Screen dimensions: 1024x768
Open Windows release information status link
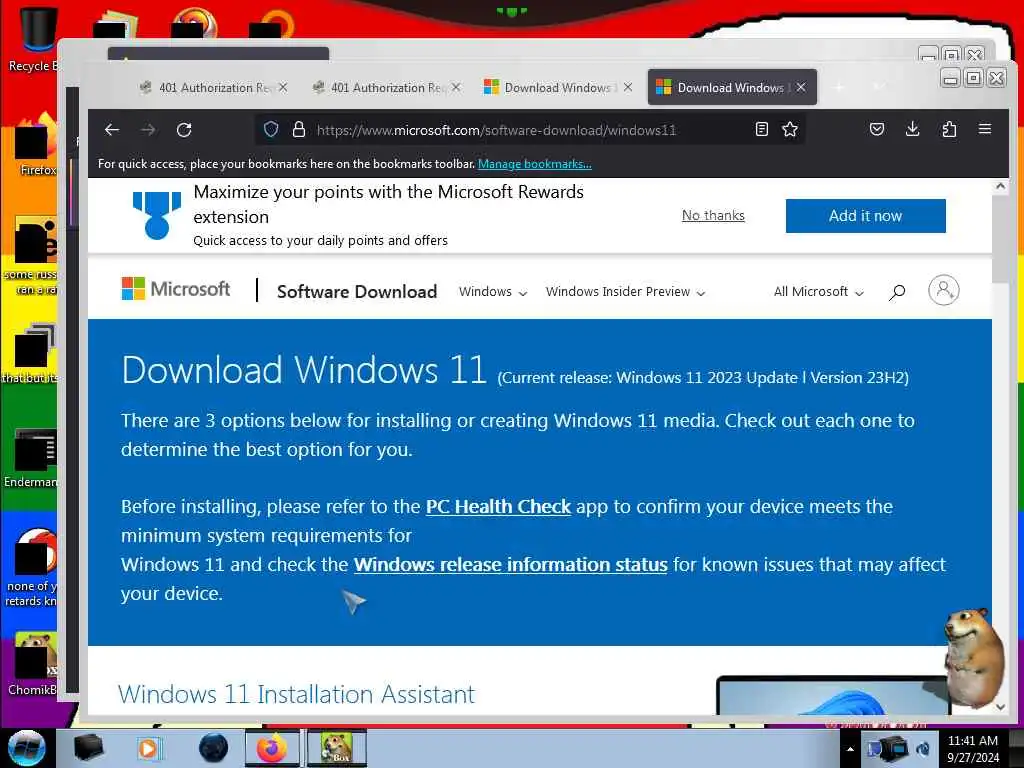click(x=511, y=564)
